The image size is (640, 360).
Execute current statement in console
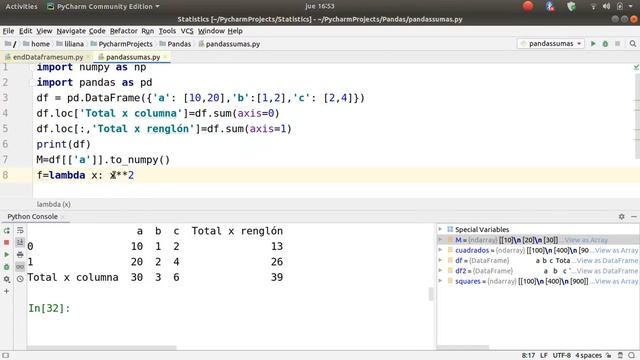coord(7,255)
